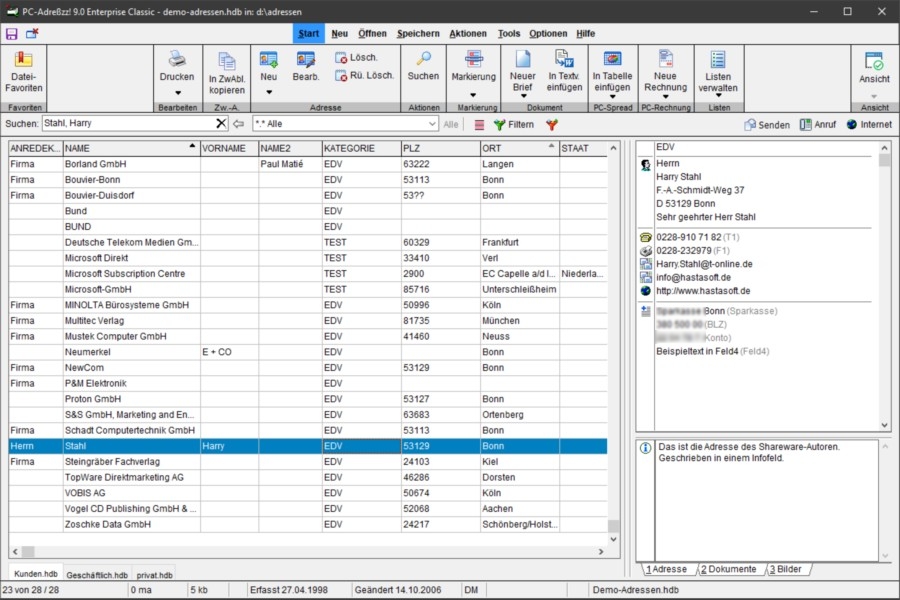This screenshot has height=600, width=900.
Task: Open the Optionen menu
Action: tap(548, 33)
